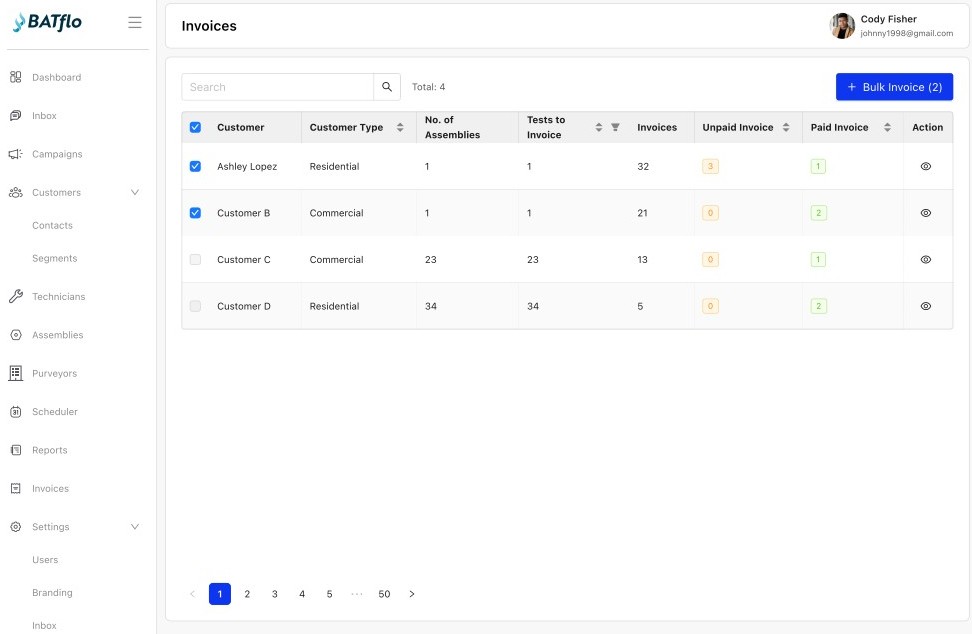Uncheck the Customer B row checkbox
The width and height of the screenshot is (972, 634).
click(195, 213)
